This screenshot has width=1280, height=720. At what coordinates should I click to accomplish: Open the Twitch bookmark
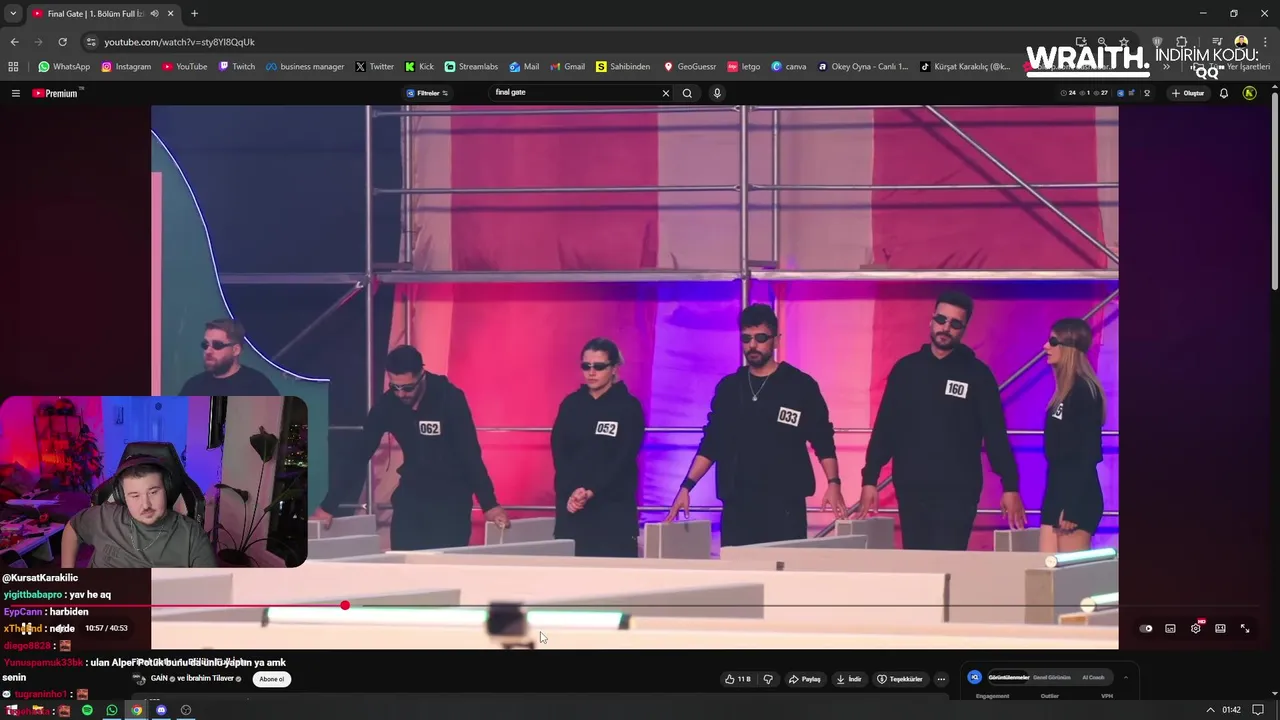point(236,67)
